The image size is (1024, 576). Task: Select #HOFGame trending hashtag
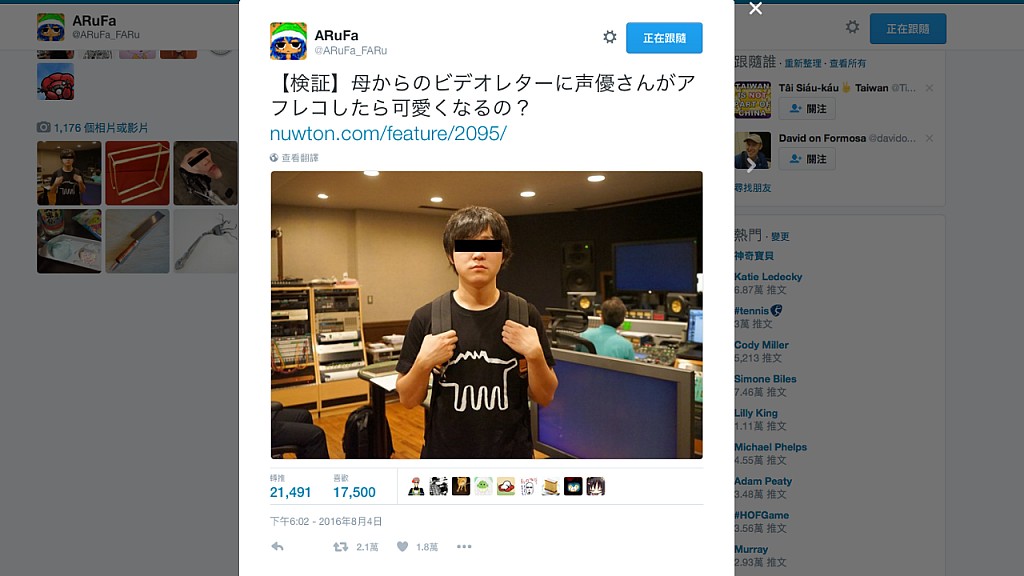761,515
